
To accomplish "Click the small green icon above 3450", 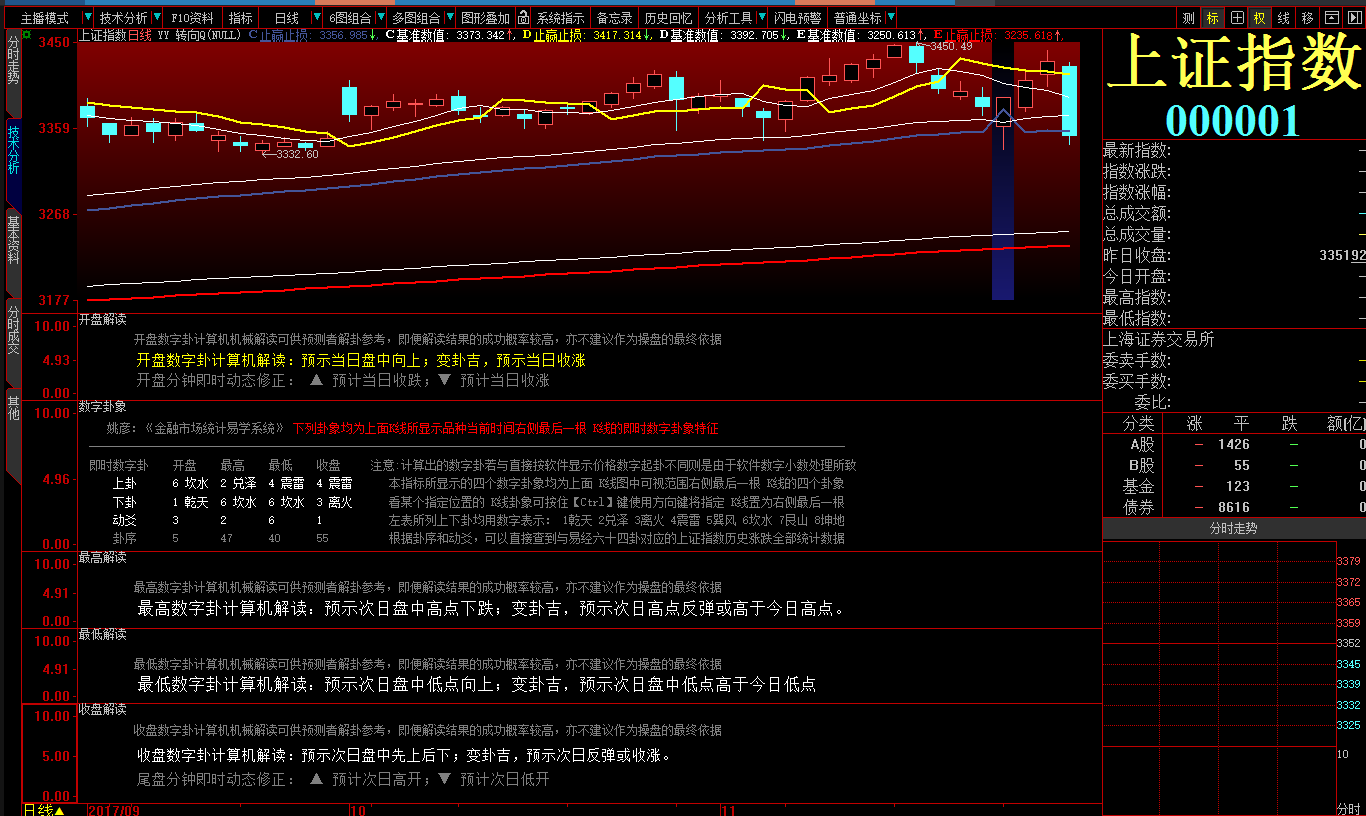I will click(27, 34).
